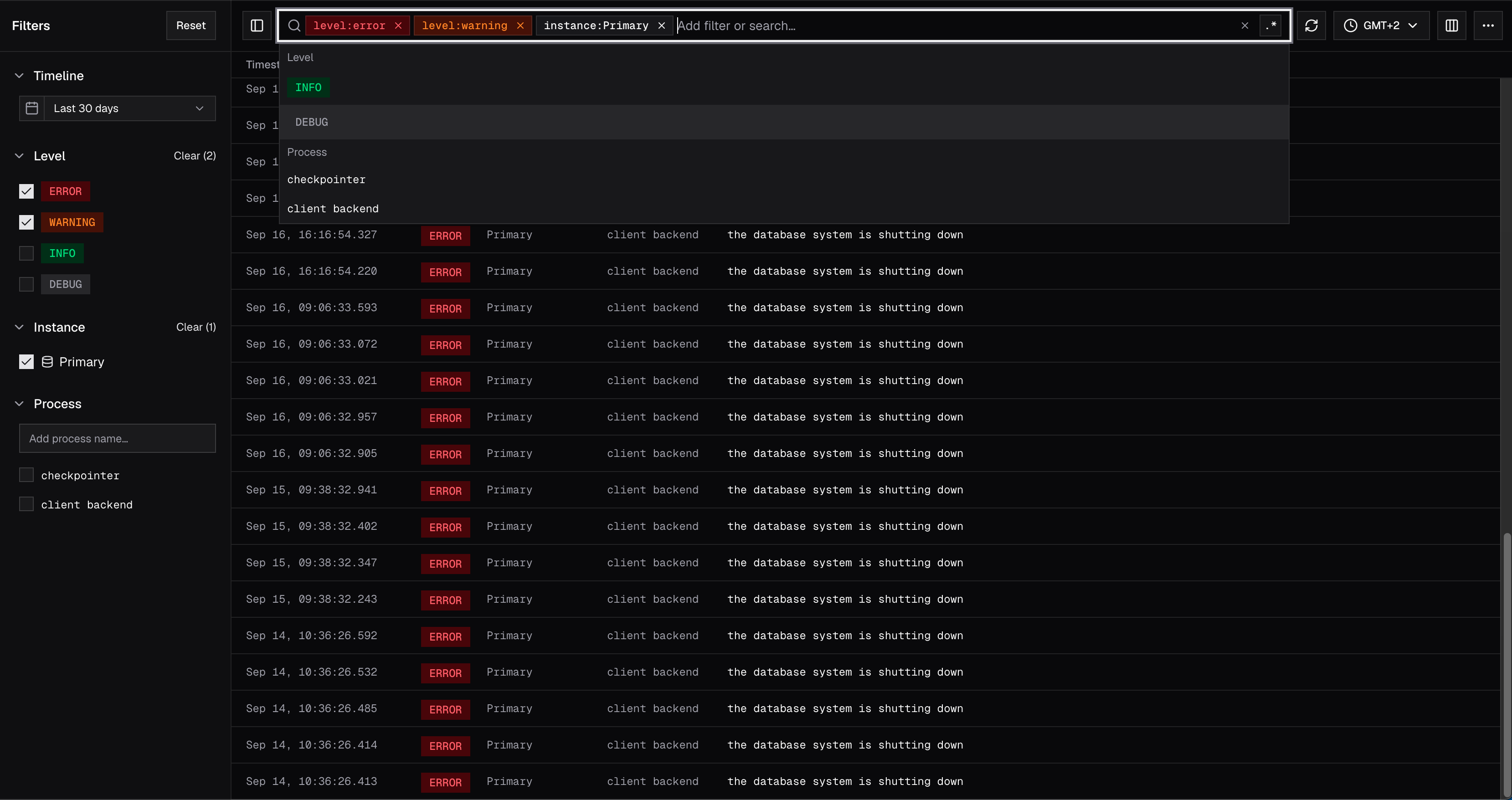This screenshot has height=800, width=1512.
Task: Uncheck the WARNING level checkbox
Action: (x=26, y=222)
